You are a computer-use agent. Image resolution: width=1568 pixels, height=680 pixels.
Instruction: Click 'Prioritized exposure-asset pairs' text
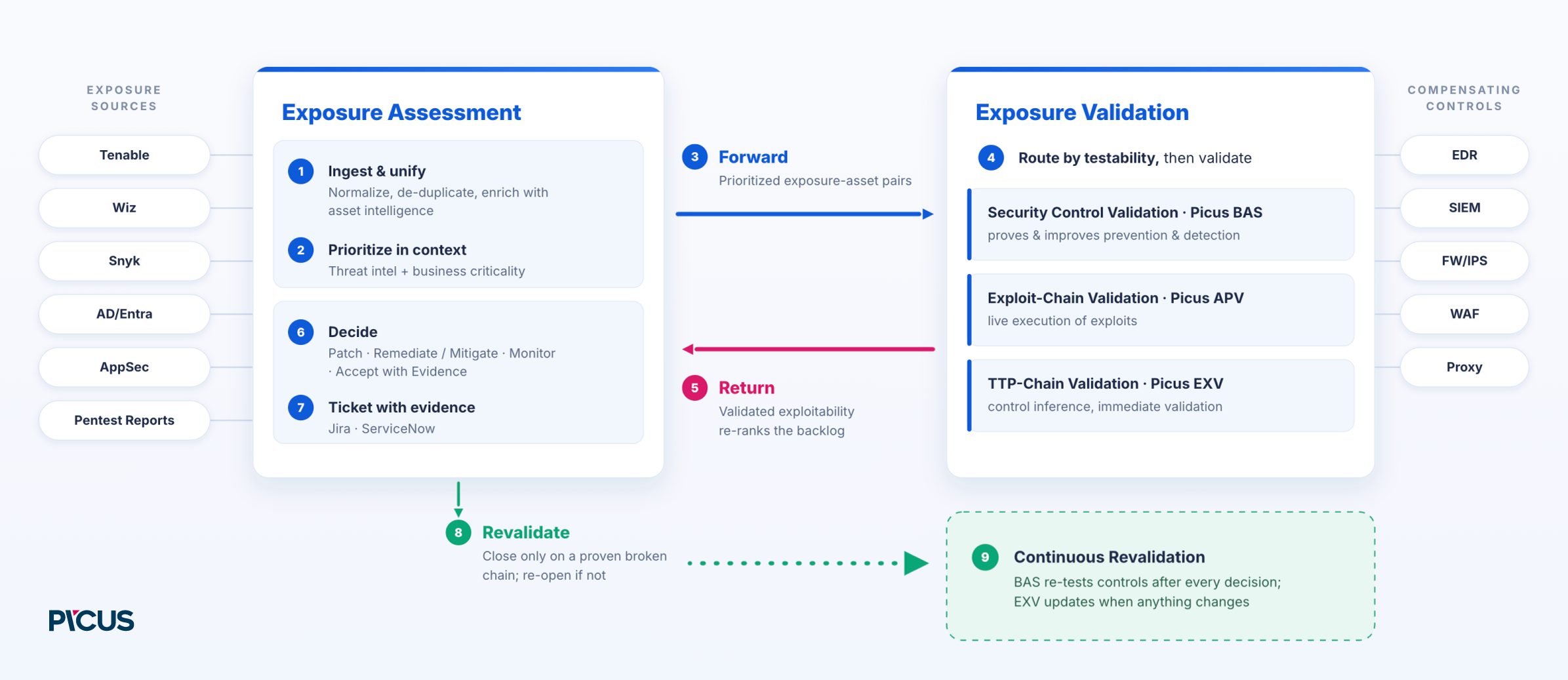click(815, 180)
